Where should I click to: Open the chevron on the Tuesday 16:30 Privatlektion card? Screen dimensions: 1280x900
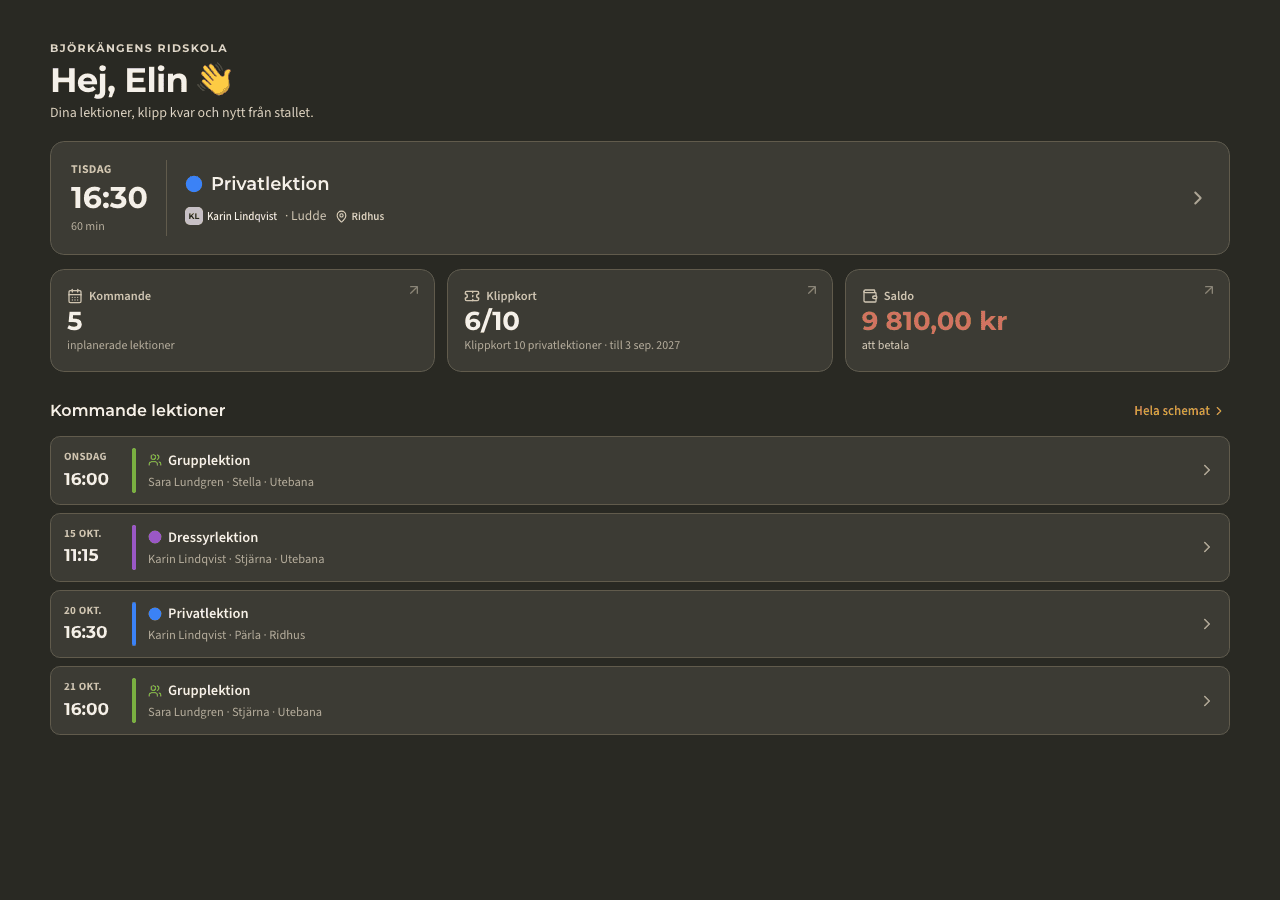point(1197,198)
